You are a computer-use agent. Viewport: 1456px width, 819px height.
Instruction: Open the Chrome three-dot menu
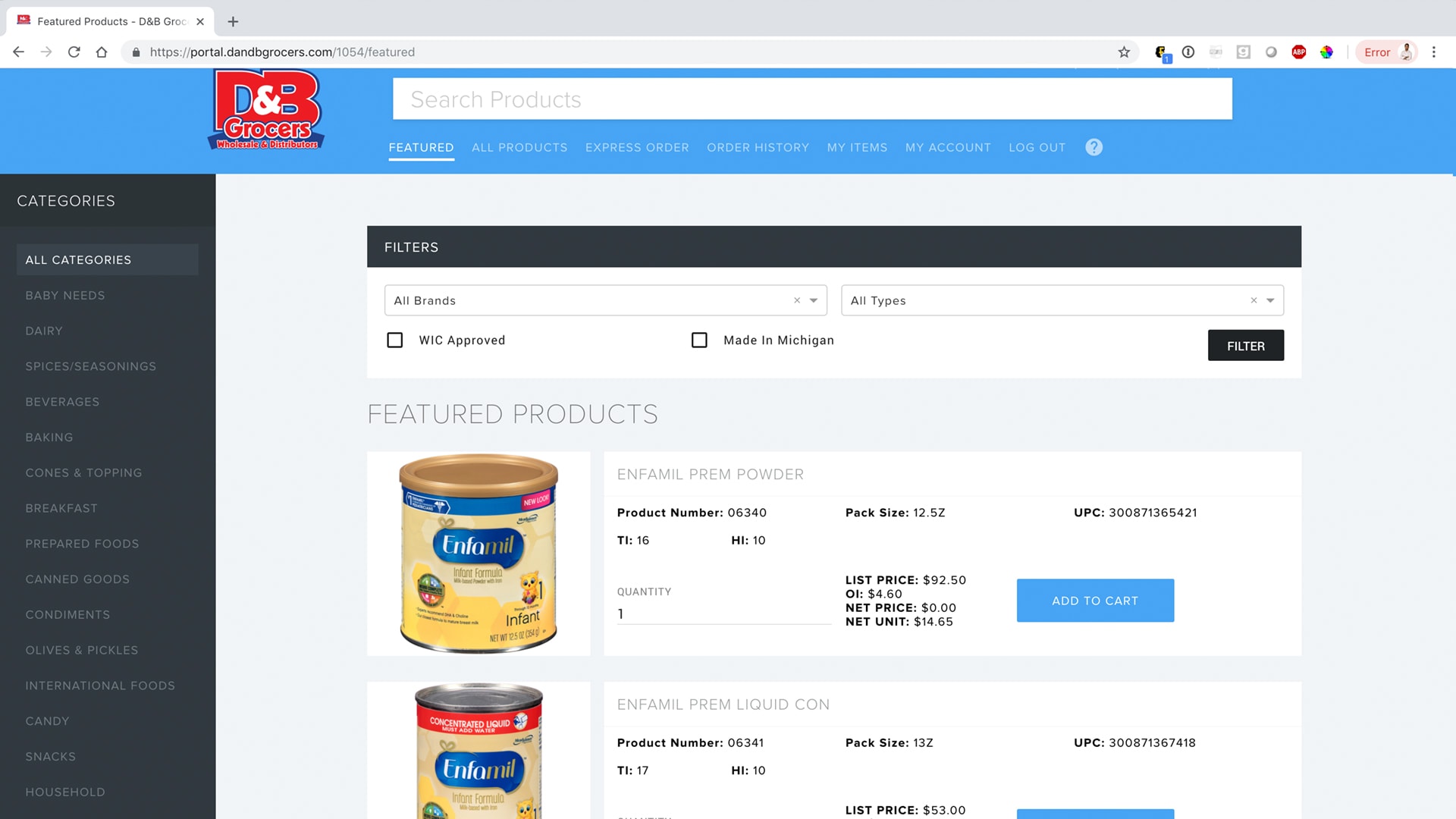coord(1433,52)
